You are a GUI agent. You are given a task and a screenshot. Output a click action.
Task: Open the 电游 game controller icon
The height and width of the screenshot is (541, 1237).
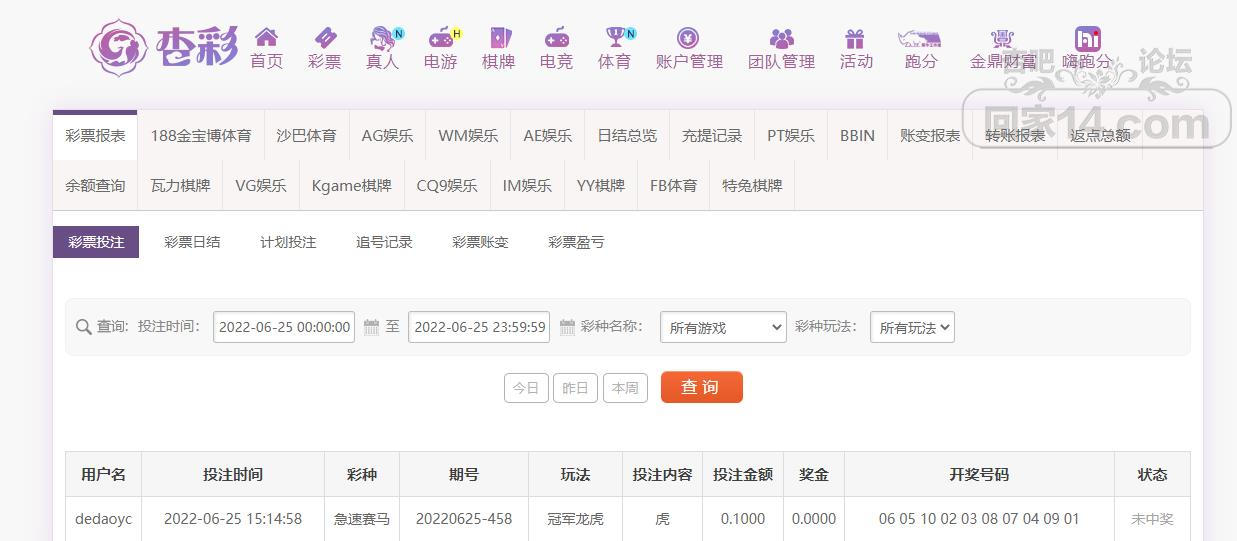440,37
